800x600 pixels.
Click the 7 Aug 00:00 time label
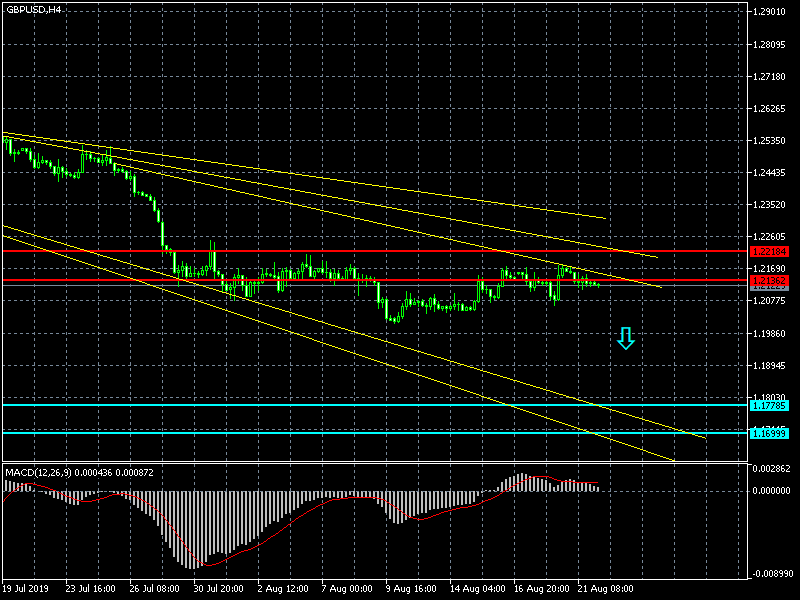347,589
